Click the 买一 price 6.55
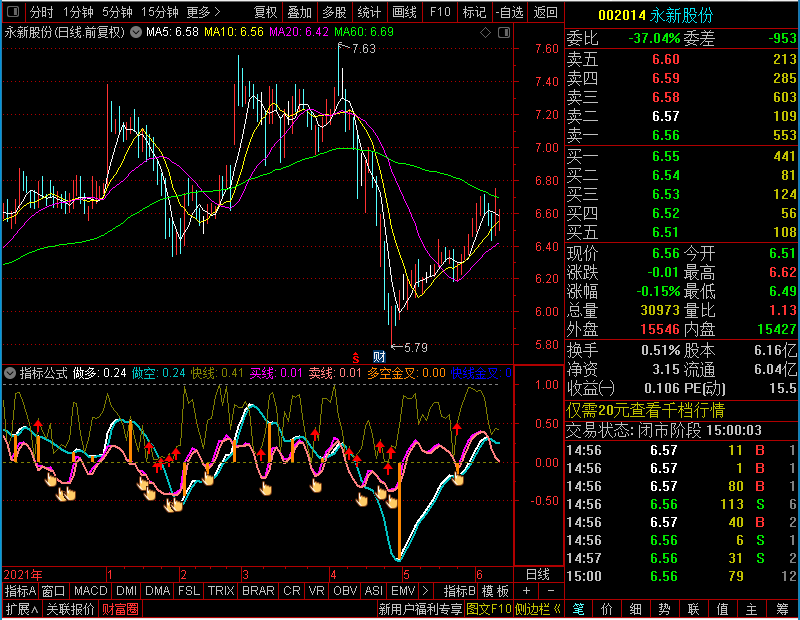Image resolution: width=800 pixels, height=620 pixels. pos(666,156)
